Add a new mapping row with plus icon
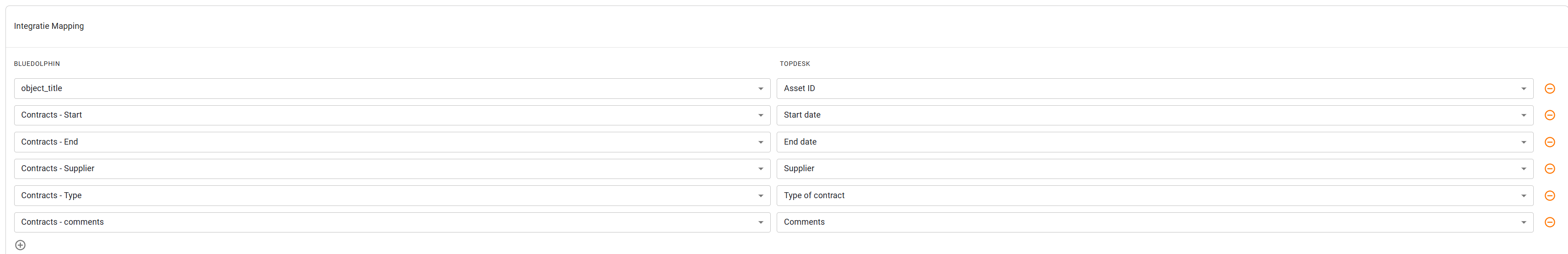 [x=20, y=245]
